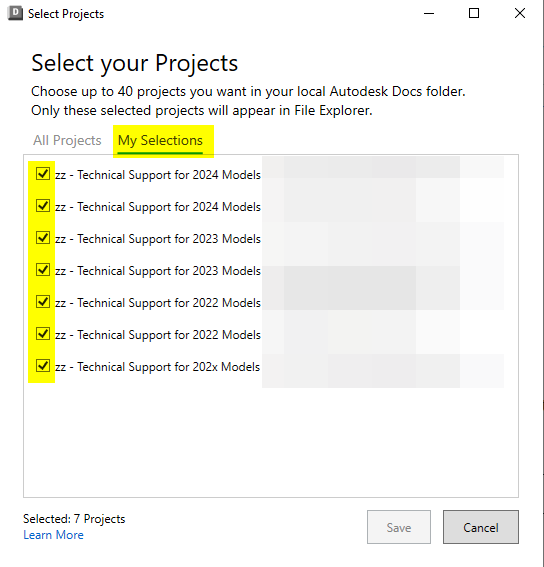Click the Autodesk Docs icon in title bar
The height and width of the screenshot is (567, 544).
click(15, 13)
